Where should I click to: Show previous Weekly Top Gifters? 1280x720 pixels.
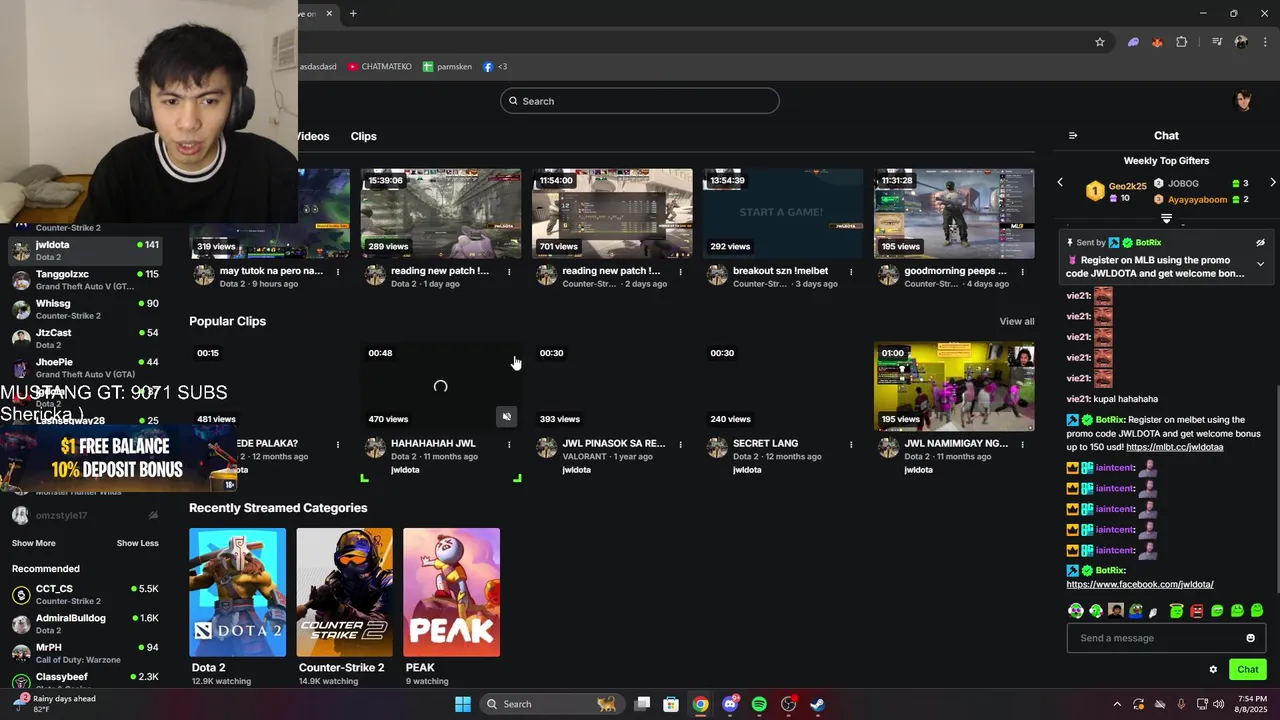click(1061, 183)
